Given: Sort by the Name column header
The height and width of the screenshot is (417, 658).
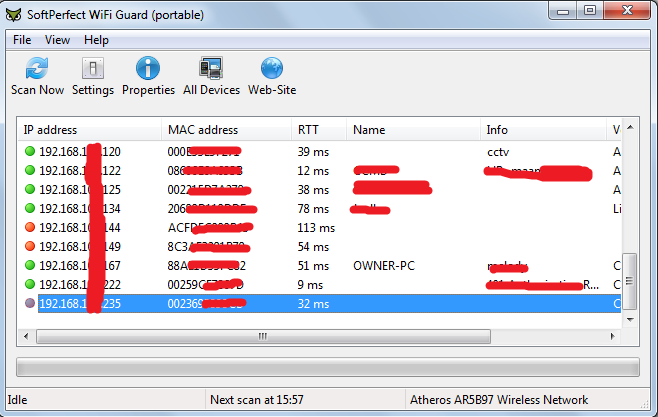Looking at the screenshot, I should [413, 130].
